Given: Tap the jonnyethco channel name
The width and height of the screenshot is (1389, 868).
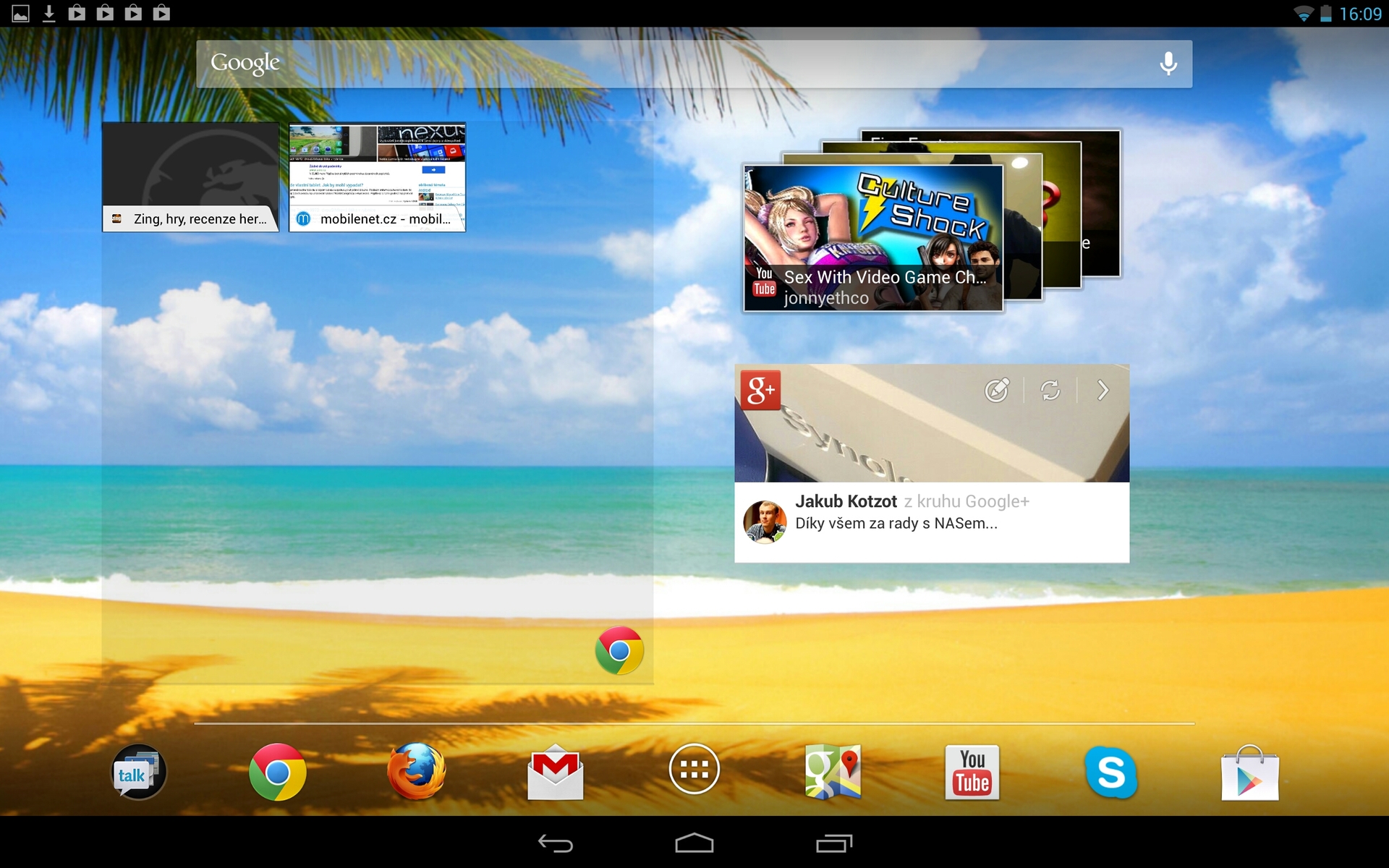Looking at the screenshot, I should (x=826, y=298).
